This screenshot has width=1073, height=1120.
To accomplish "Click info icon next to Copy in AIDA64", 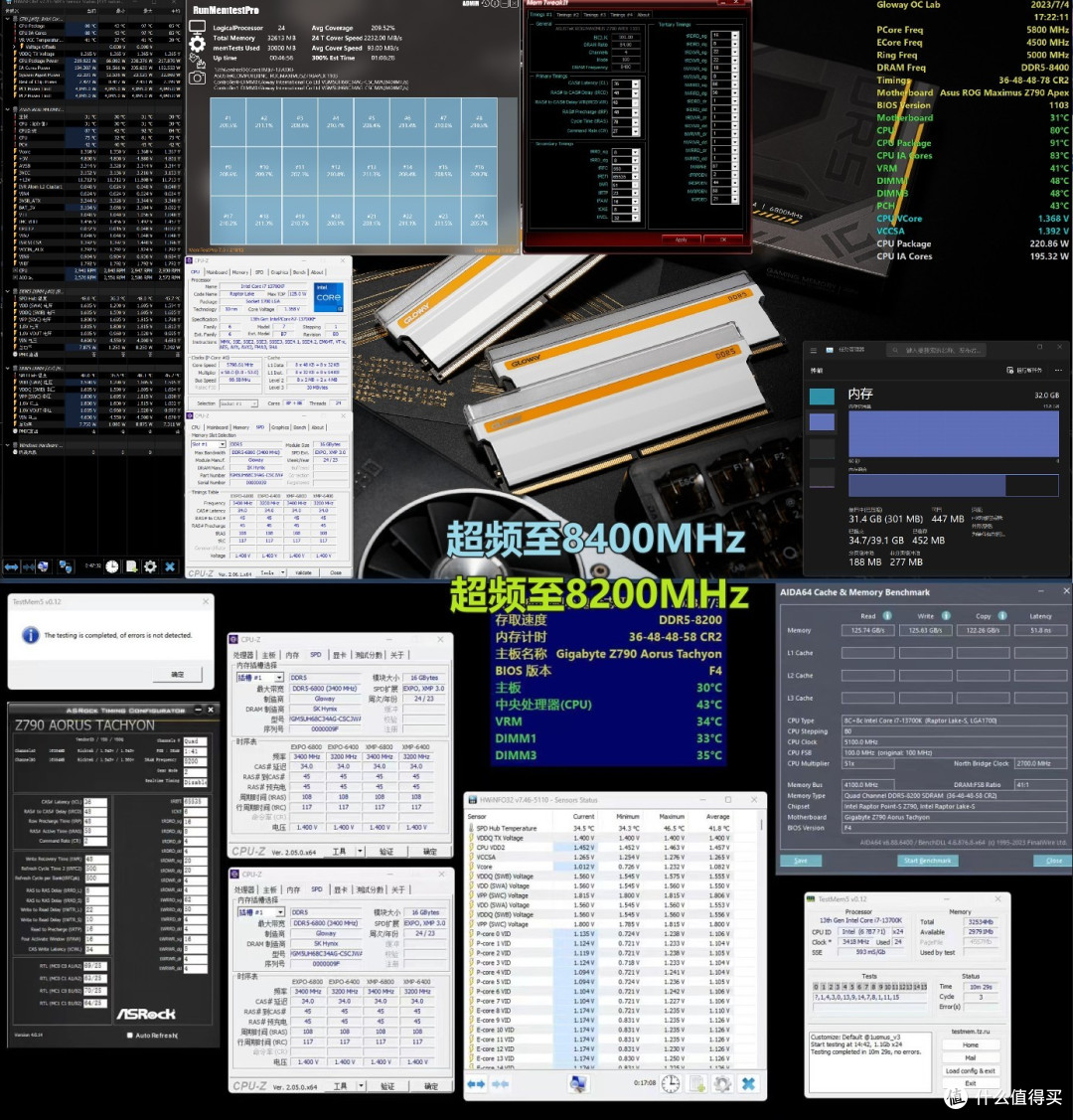I will coord(1002,616).
